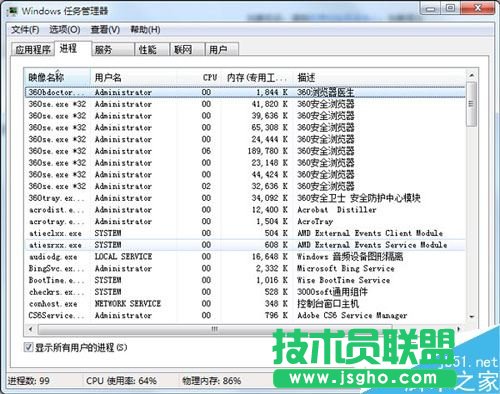Click description Microsoft Bing Service
This screenshot has height=394, width=500.
pyautogui.click(x=346, y=268)
